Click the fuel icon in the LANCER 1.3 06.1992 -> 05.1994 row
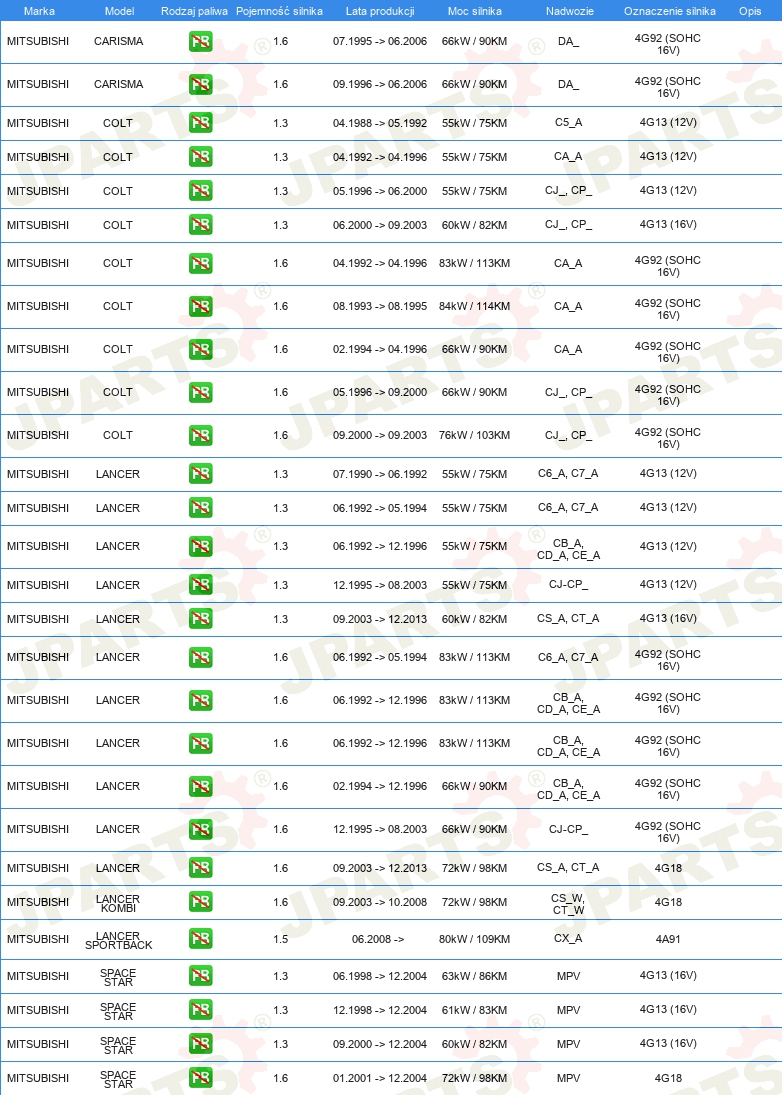Screen dimensions: 782x1095 point(200,508)
